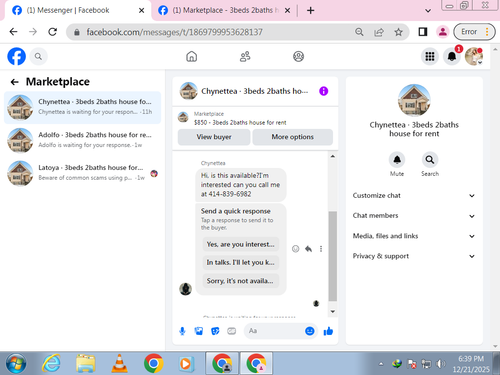Click the chat scrollbar up arrow

[332, 156]
